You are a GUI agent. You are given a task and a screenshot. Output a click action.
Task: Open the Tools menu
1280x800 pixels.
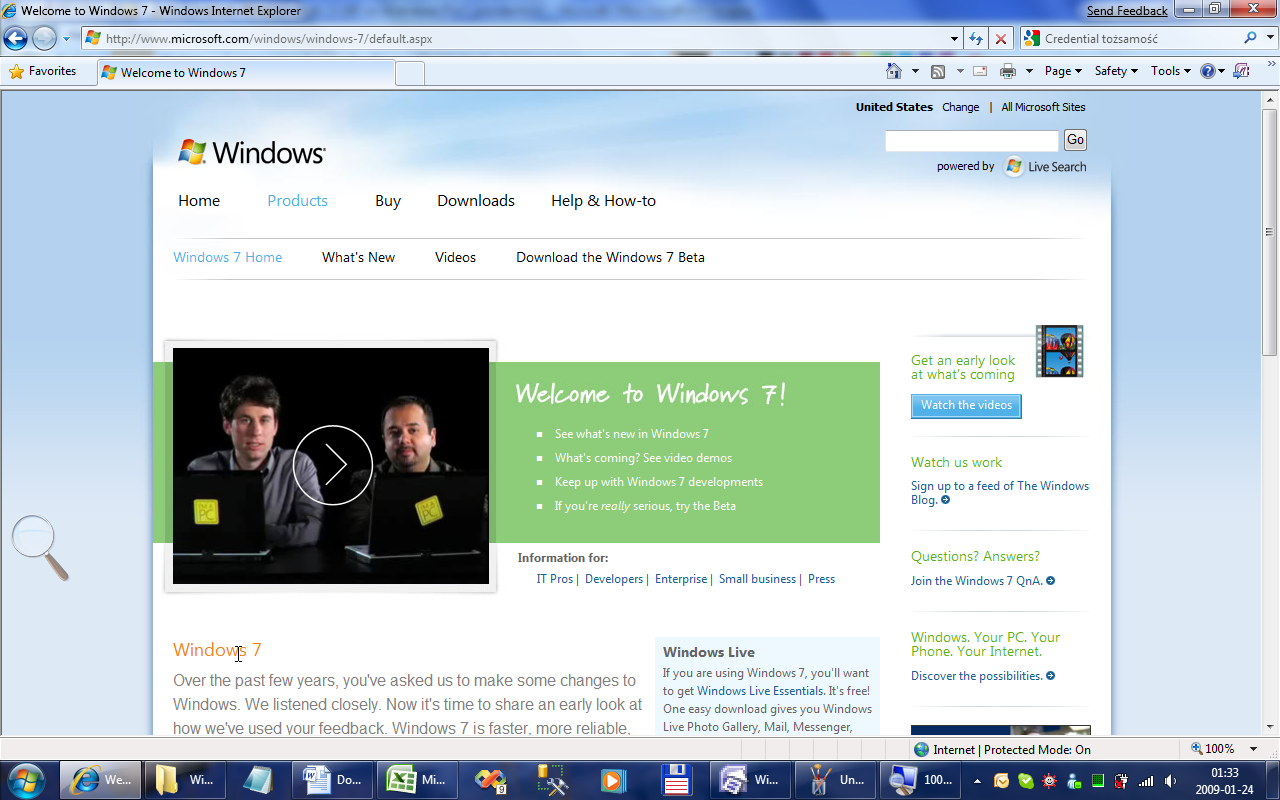click(x=1171, y=71)
